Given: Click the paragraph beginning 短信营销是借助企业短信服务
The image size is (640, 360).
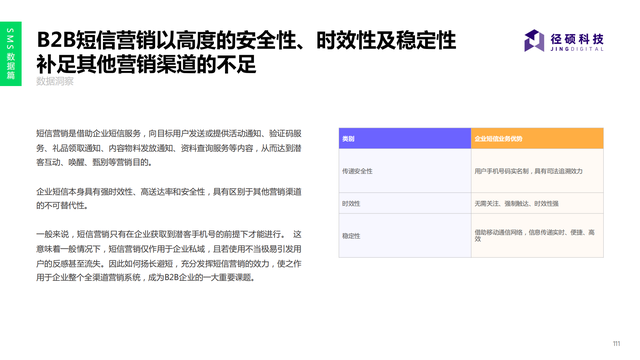Looking at the screenshot, I should (x=169, y=148).
